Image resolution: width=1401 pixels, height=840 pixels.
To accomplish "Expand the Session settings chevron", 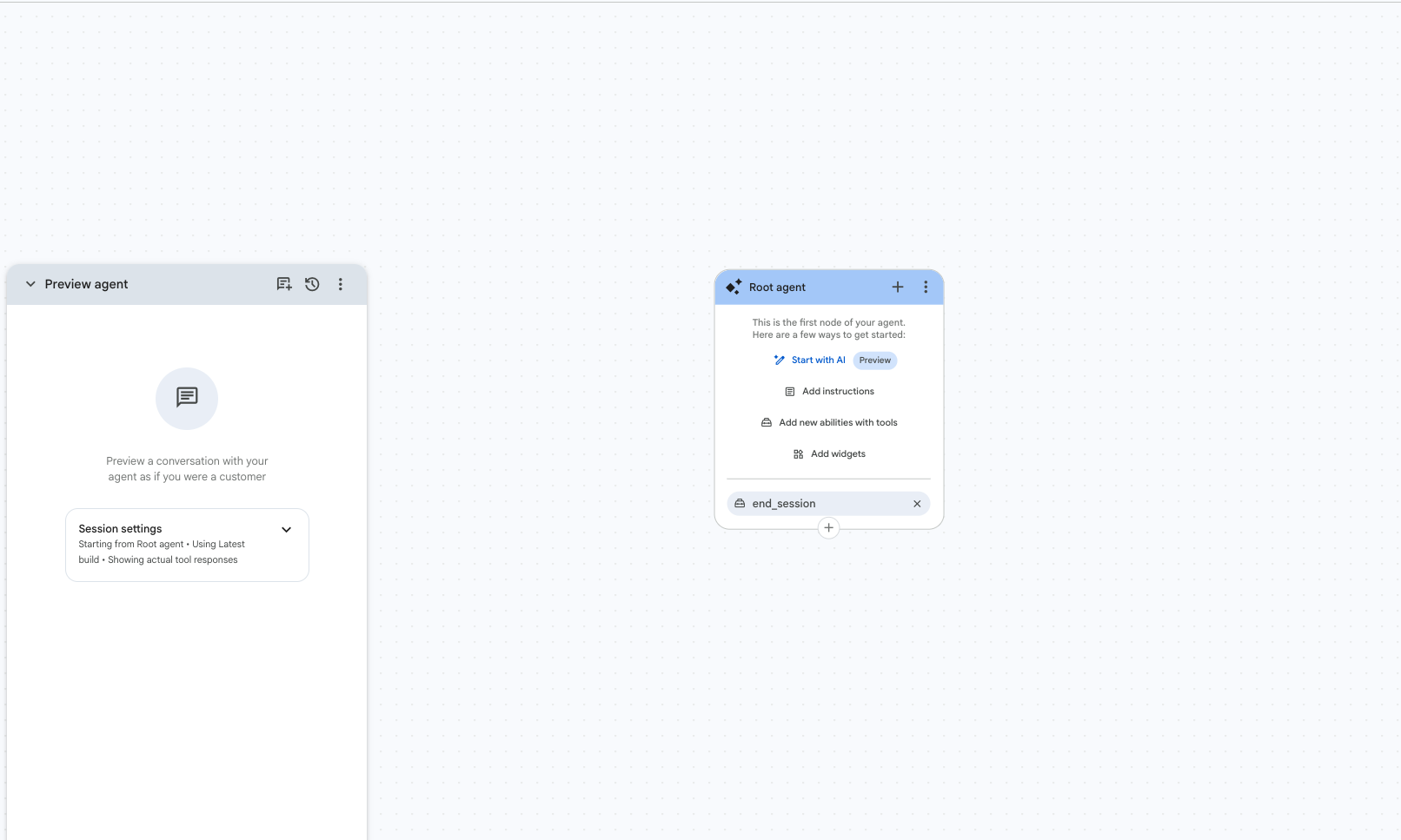I will click(x=287, y=529).
